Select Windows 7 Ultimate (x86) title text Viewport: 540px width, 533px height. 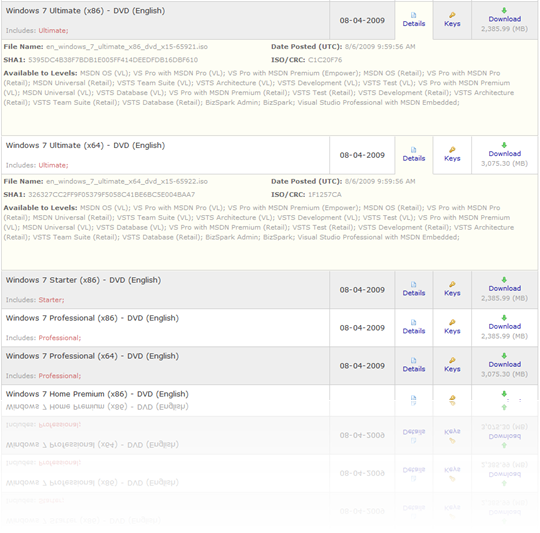[x=85, y=11]
